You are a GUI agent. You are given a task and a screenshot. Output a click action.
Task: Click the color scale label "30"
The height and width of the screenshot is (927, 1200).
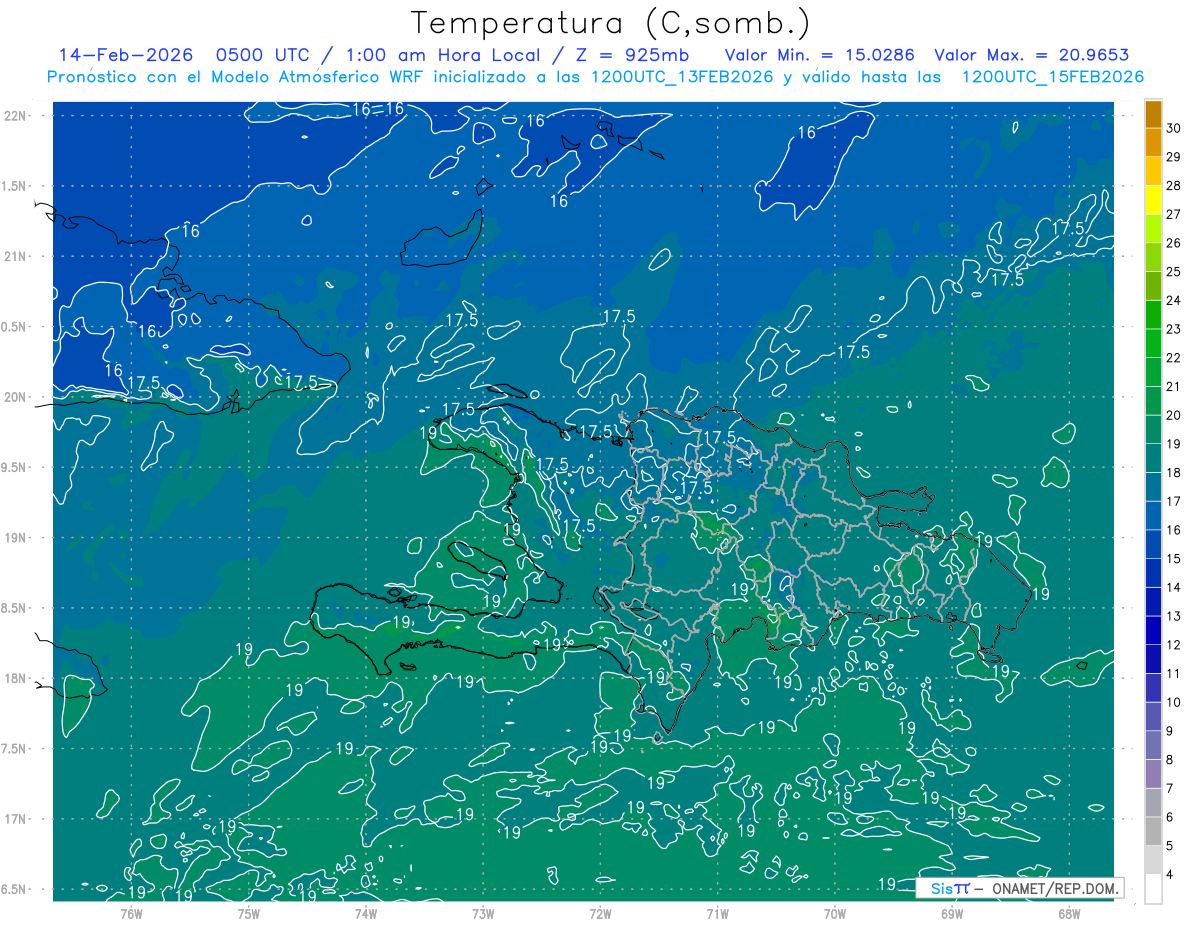1174,129
